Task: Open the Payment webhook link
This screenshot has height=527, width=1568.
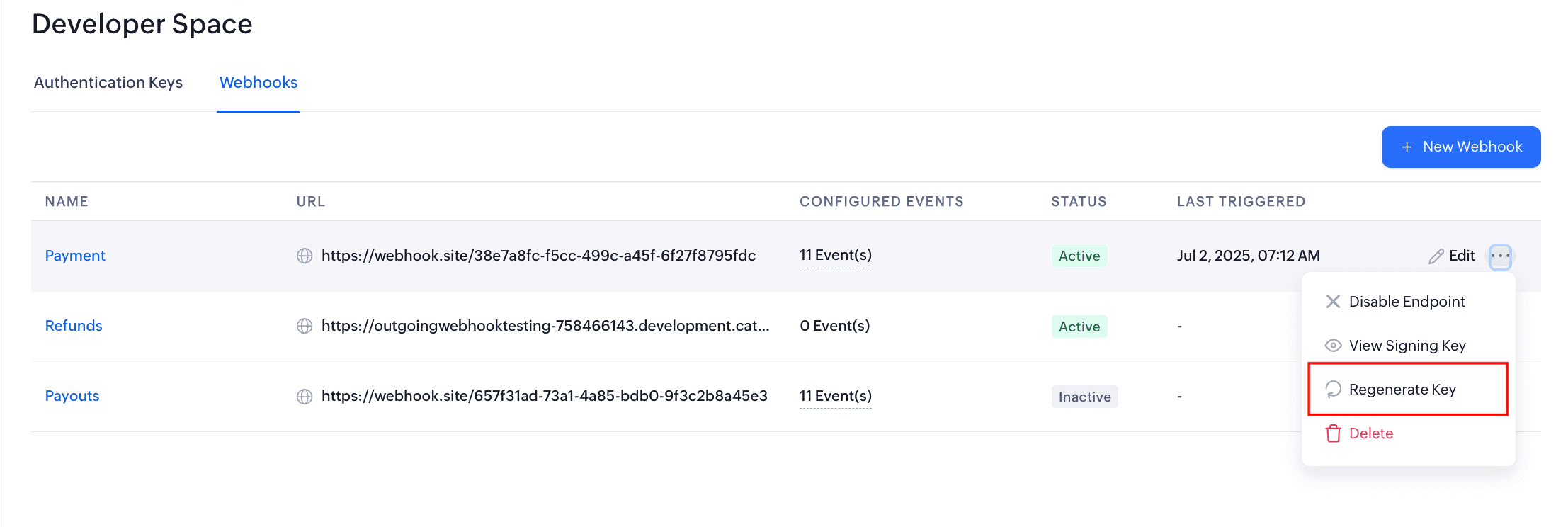Action: click(x=75, y=256)
